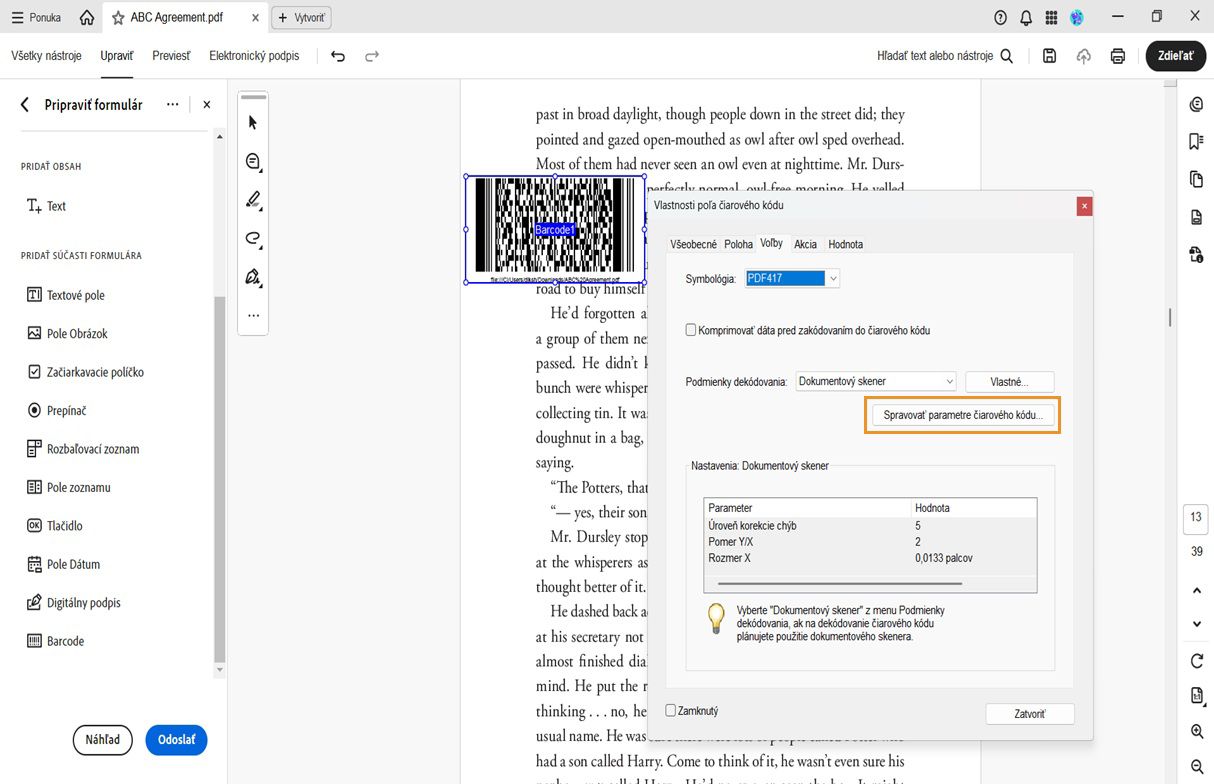This screenshot has height=784, width=1214.
Task: Go to previous page arrow
Action: pos(1197,591)
